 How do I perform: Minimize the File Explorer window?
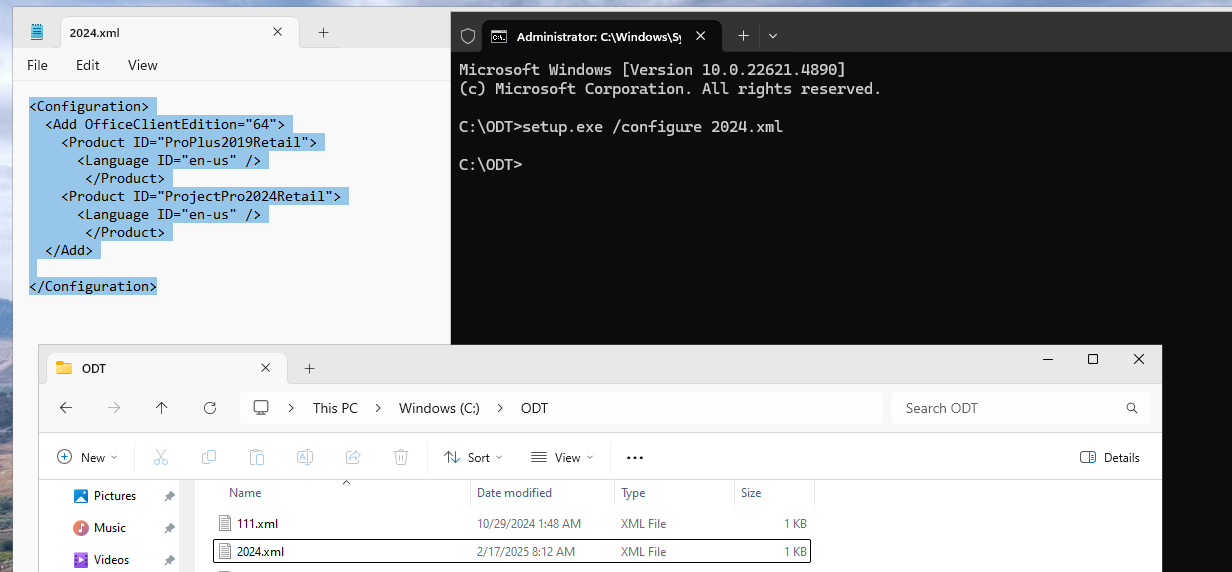(x=1047, y=359)
